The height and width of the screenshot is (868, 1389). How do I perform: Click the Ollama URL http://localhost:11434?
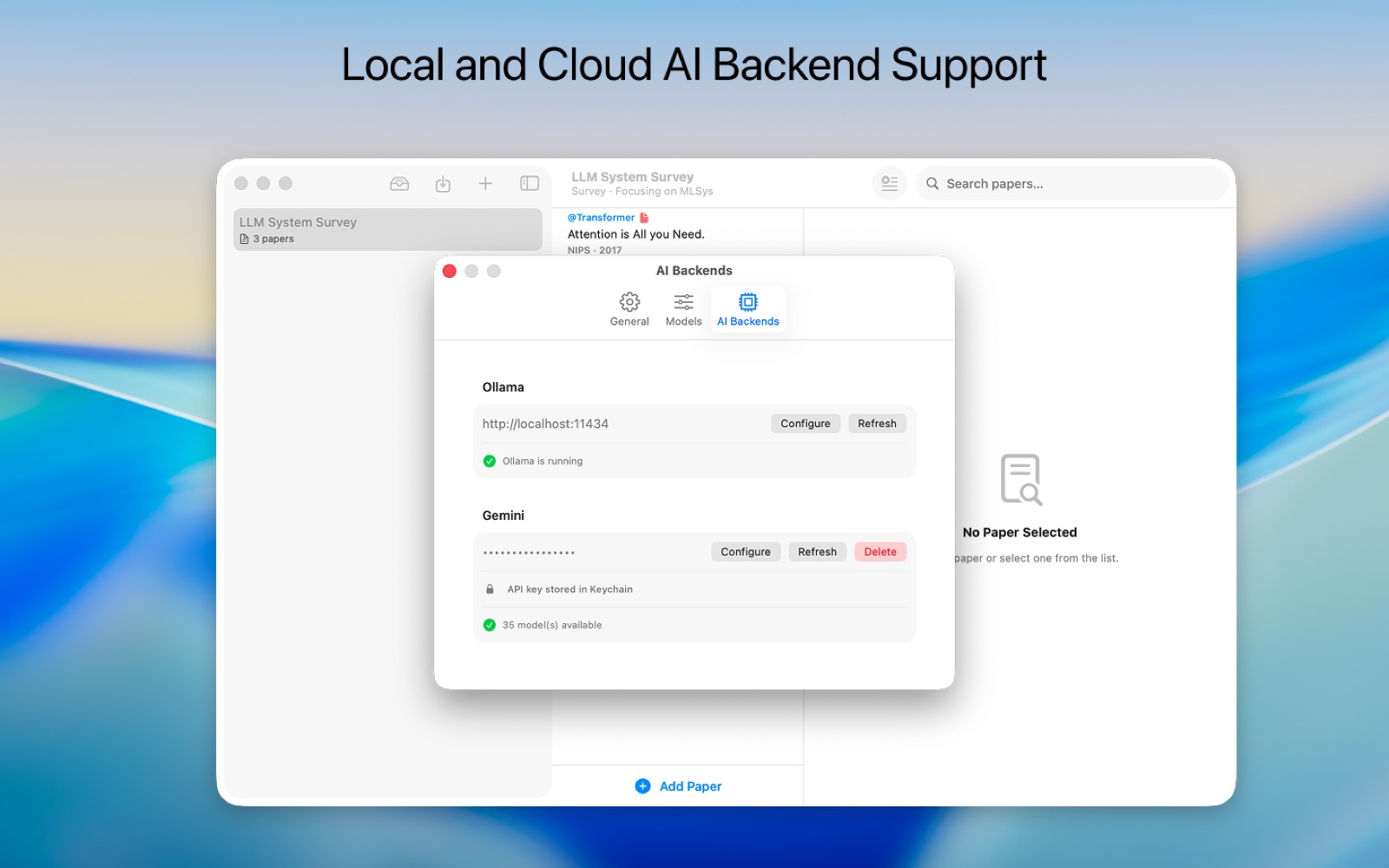pyautogui.click(x=545, y=424)
